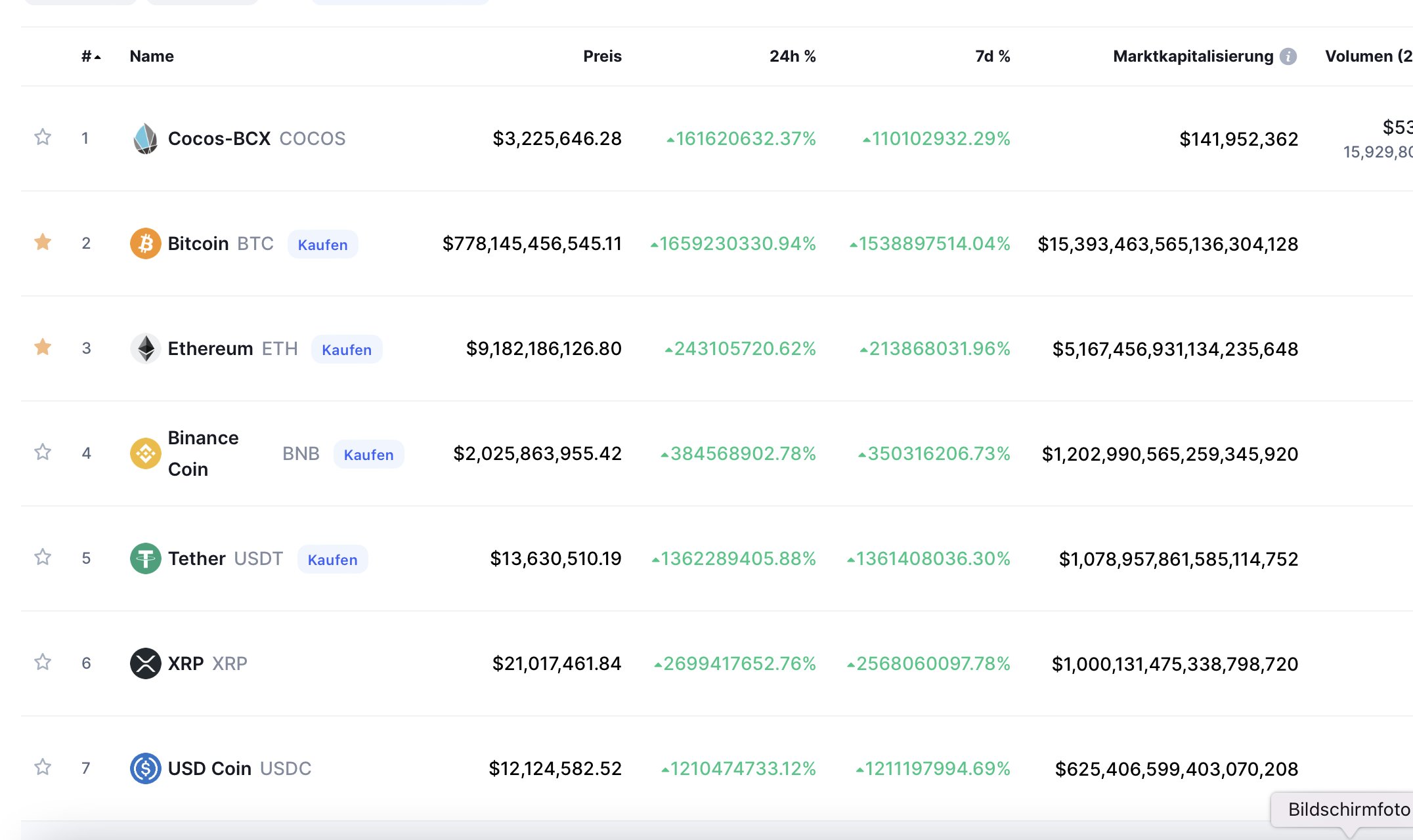Image resolution: width=1413 pixels, height=840 pixels.
Task: Sort by 24h % column
Action: (793, 56)
